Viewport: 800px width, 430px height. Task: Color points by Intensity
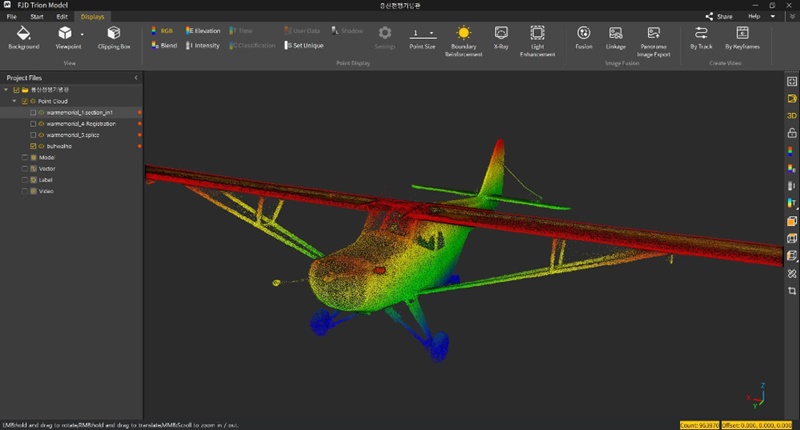pos(203,45)
